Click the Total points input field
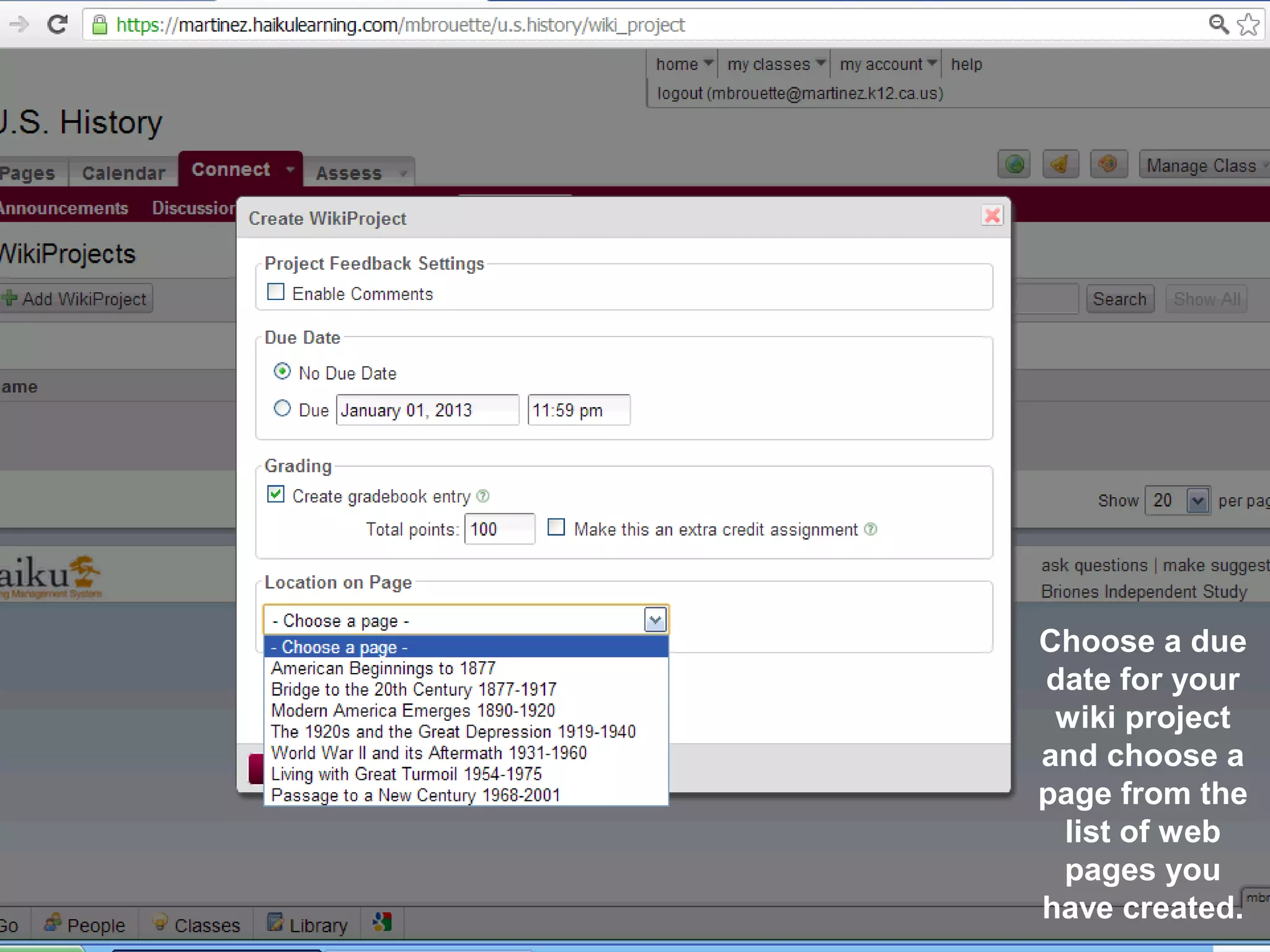Viewport: 1270px width, 952px height. tap(499, 529)
